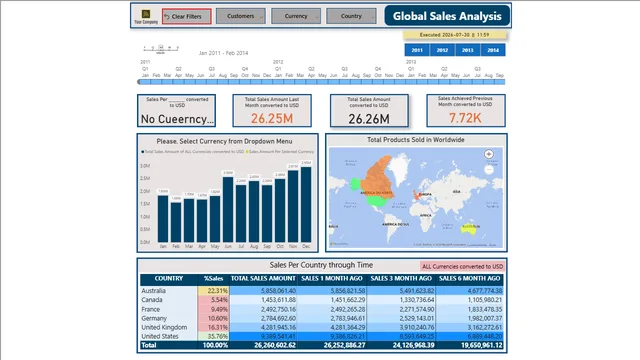Click the Your Company logo icon
This screenshot has width=640, height=360.
pyautogui.click(x=146, y=14)
